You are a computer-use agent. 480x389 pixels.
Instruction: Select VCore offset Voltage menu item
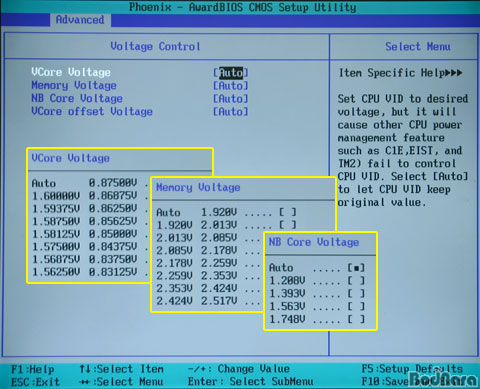click(92, 112)
